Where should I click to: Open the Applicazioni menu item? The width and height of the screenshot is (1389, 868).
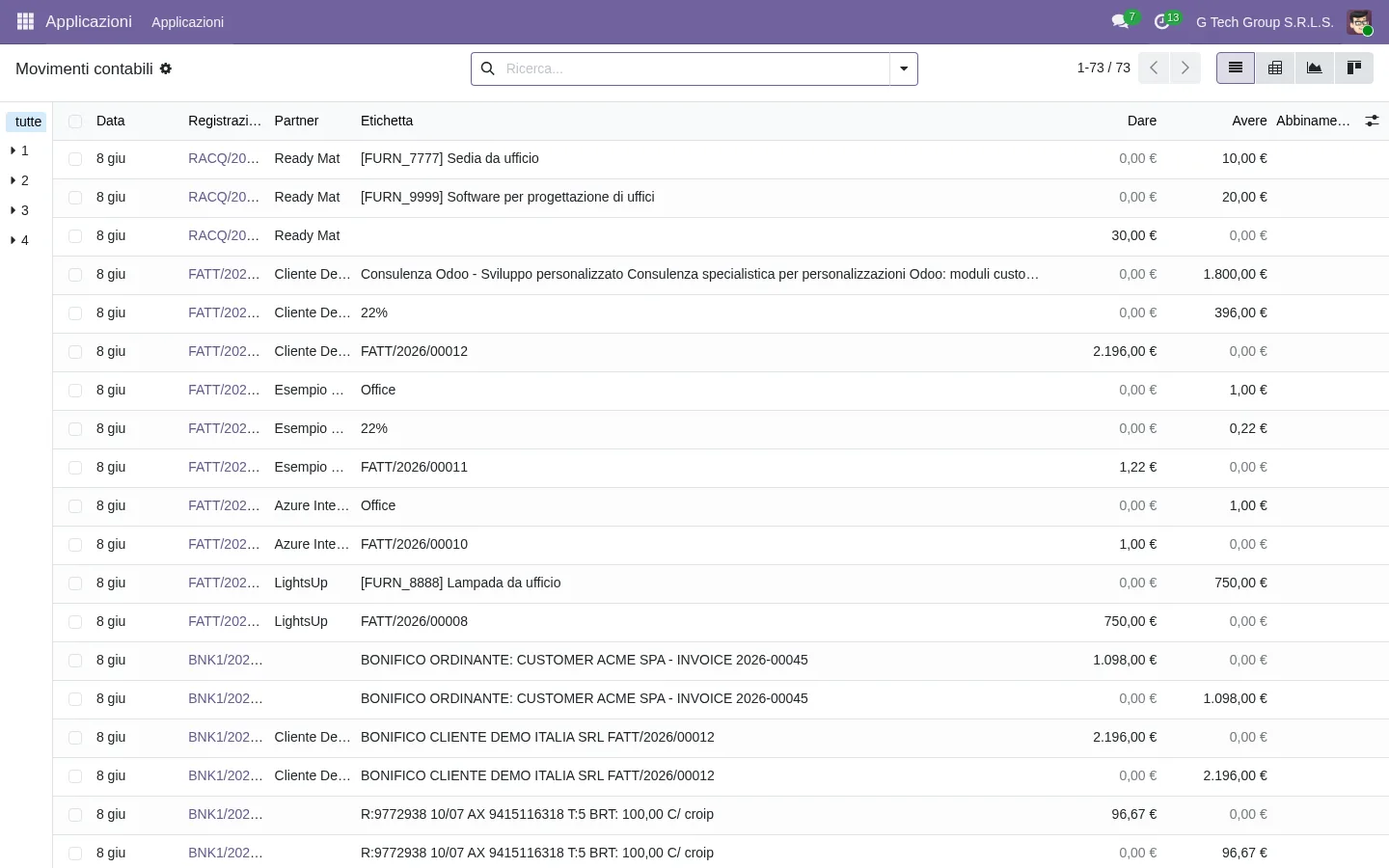tap(187, 22)
